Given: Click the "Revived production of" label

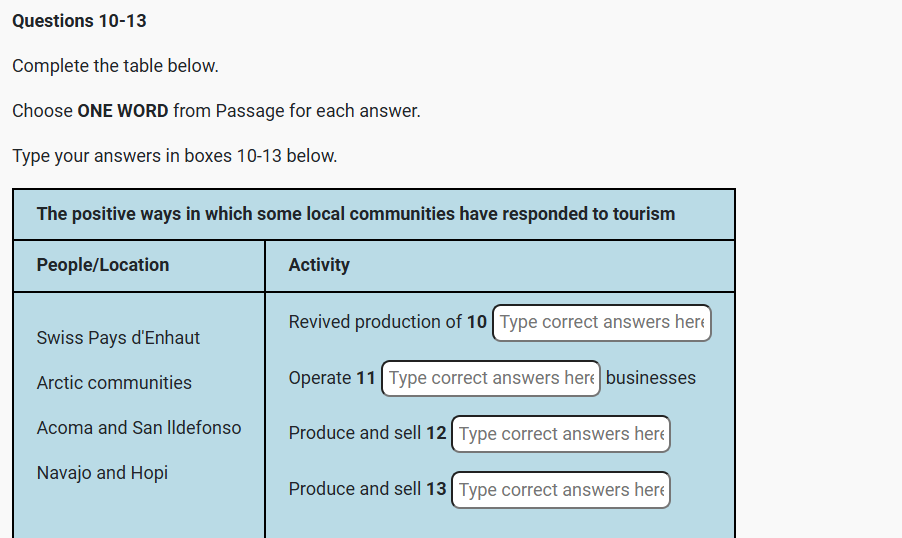Looking at the screenshot, I should click(375, 322).
